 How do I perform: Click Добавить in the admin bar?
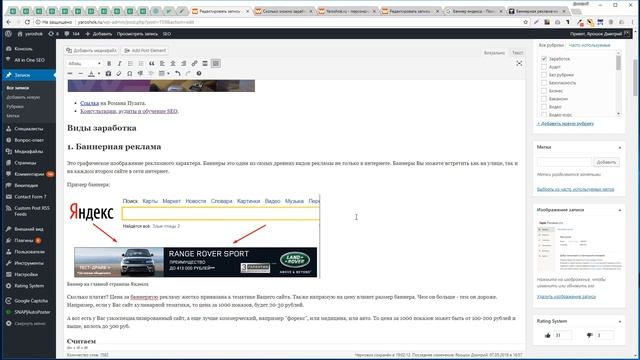click(x=99, y=34)
